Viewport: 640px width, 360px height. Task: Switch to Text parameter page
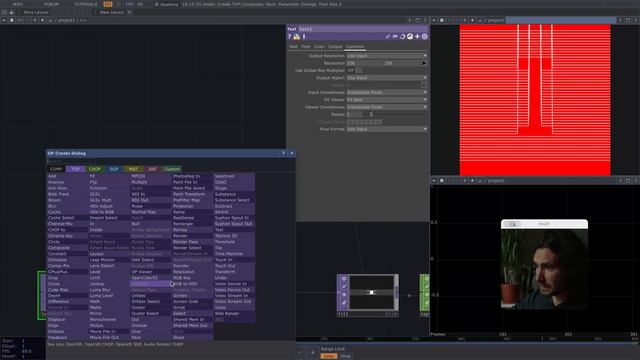[x=293, y=47]
